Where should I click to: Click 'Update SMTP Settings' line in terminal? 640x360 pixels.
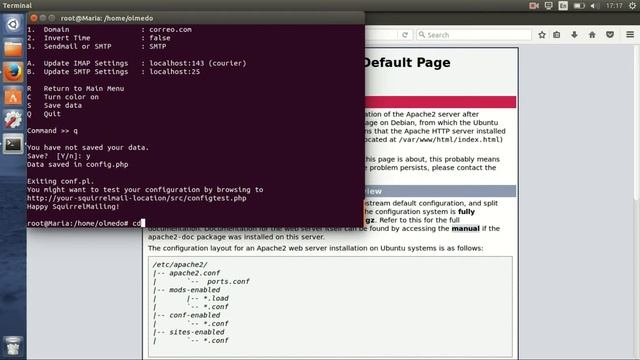click(x=113, y=72)
